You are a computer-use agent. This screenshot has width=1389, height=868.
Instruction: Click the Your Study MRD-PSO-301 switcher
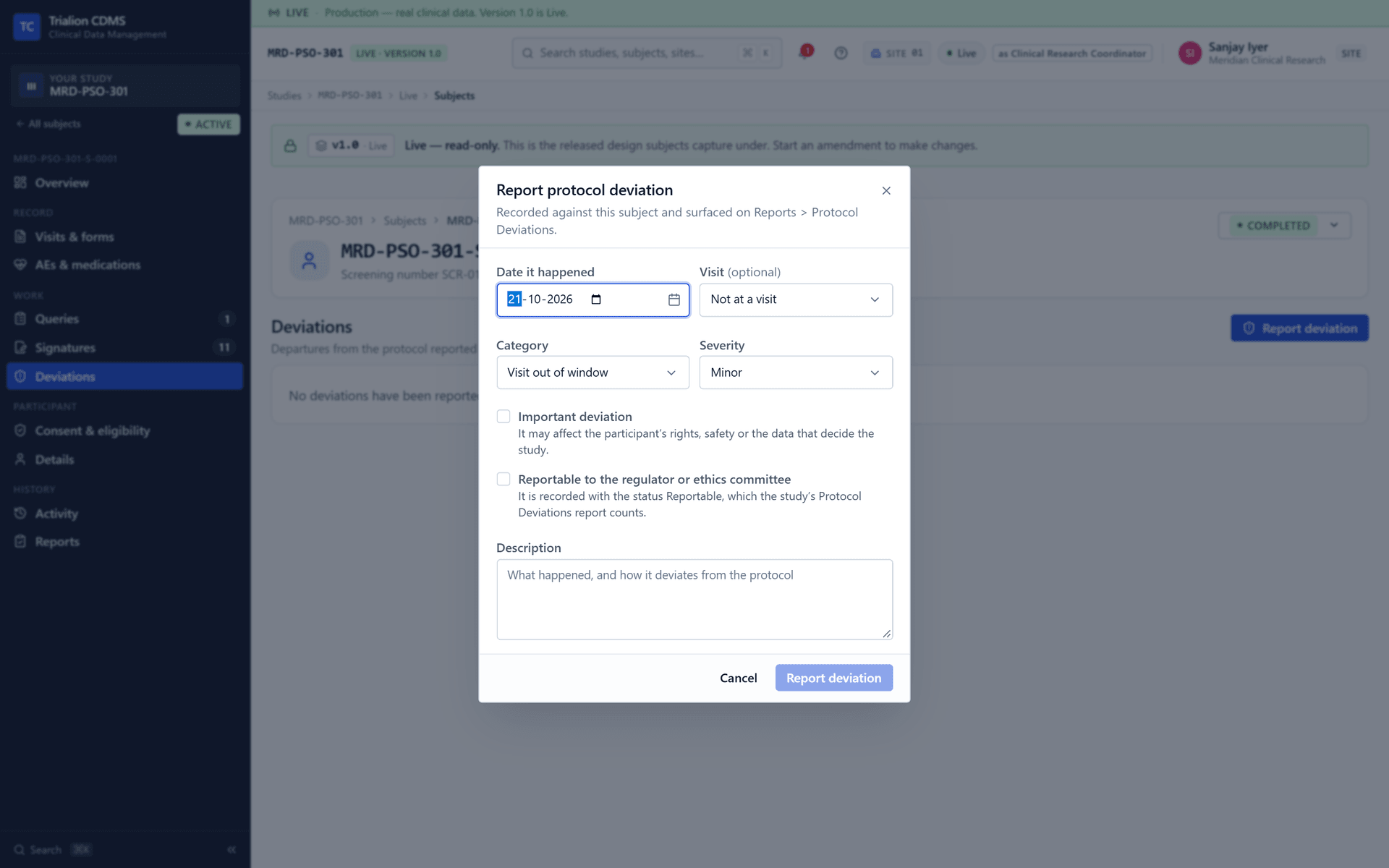[x=124, y=85]
